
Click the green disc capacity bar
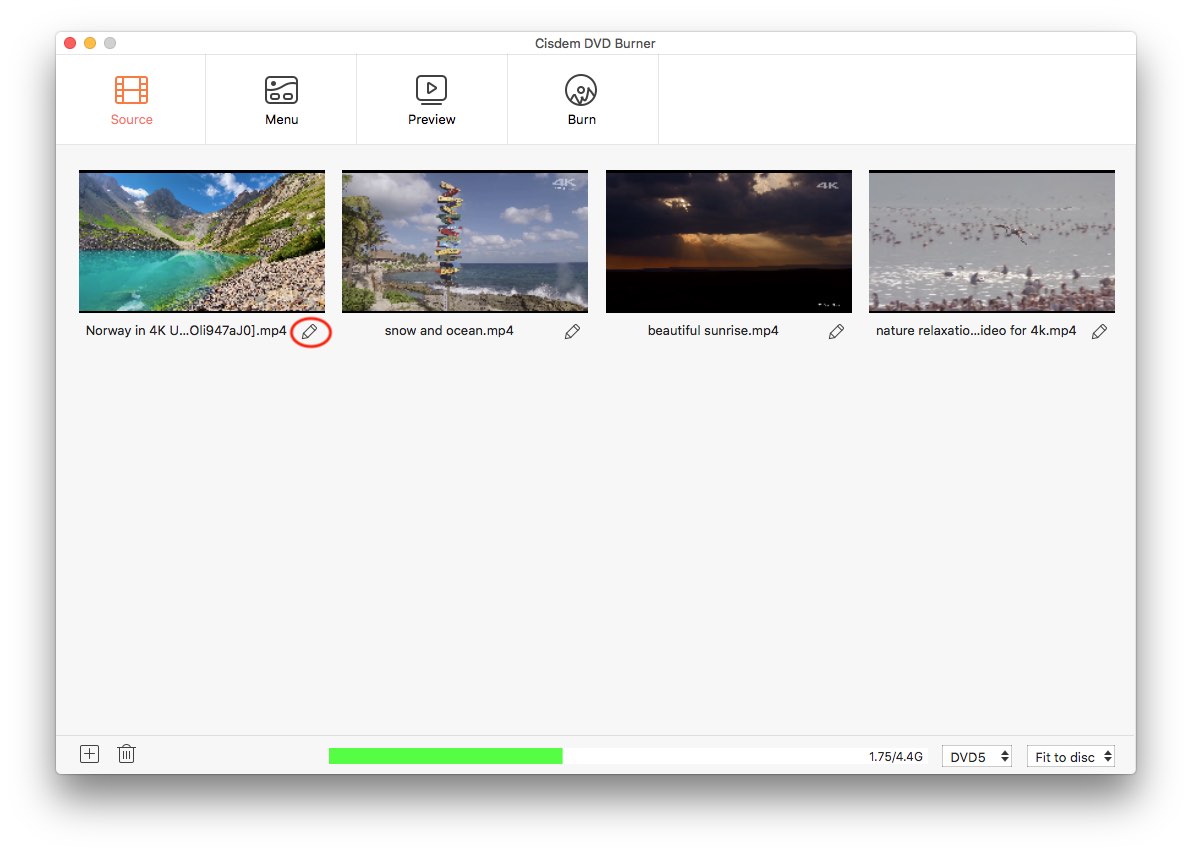tap(445, 756)
